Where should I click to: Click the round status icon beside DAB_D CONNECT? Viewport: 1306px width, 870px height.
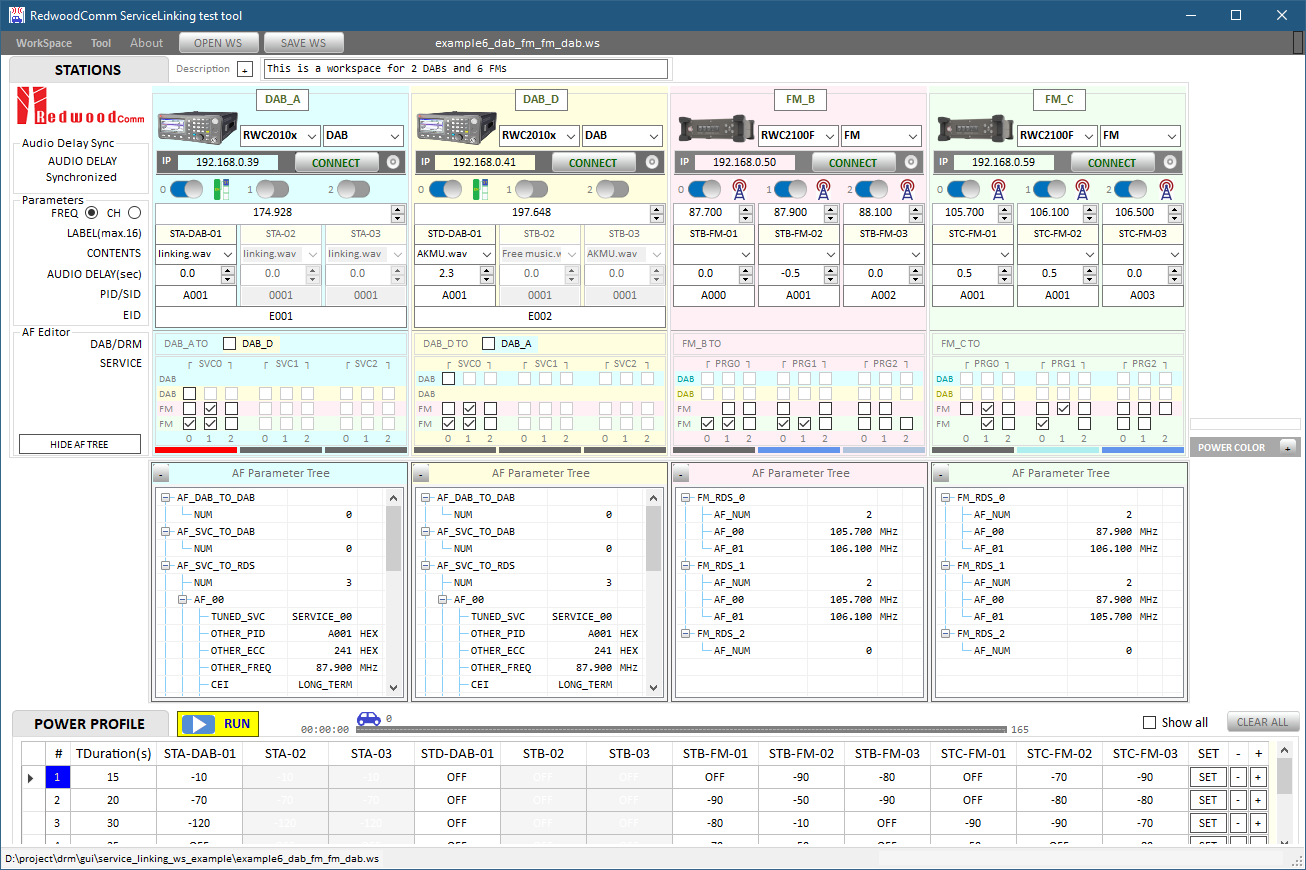652,162
